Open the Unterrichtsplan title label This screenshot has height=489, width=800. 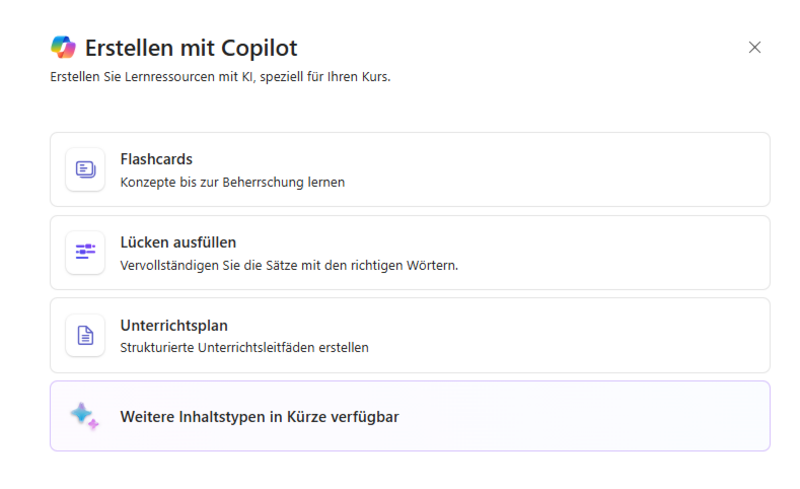click(174, 325)
